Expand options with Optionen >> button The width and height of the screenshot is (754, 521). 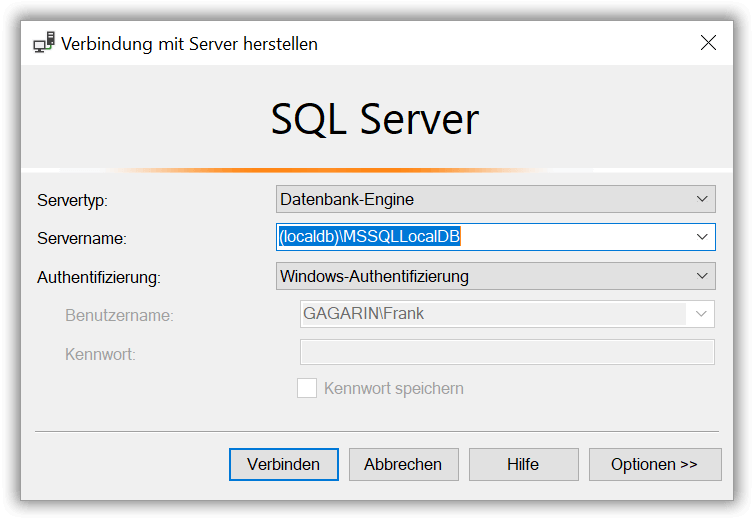point(655,465)
